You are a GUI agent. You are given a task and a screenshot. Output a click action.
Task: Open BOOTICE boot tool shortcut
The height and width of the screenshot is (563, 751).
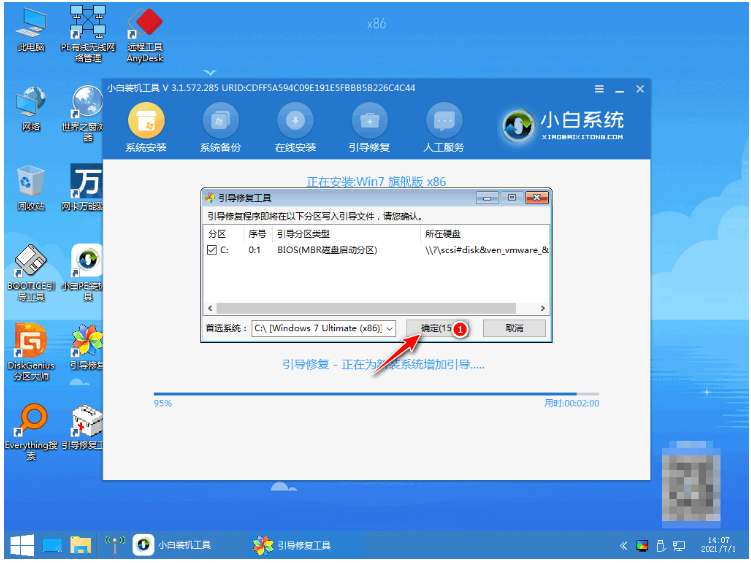tap(32, 265)
